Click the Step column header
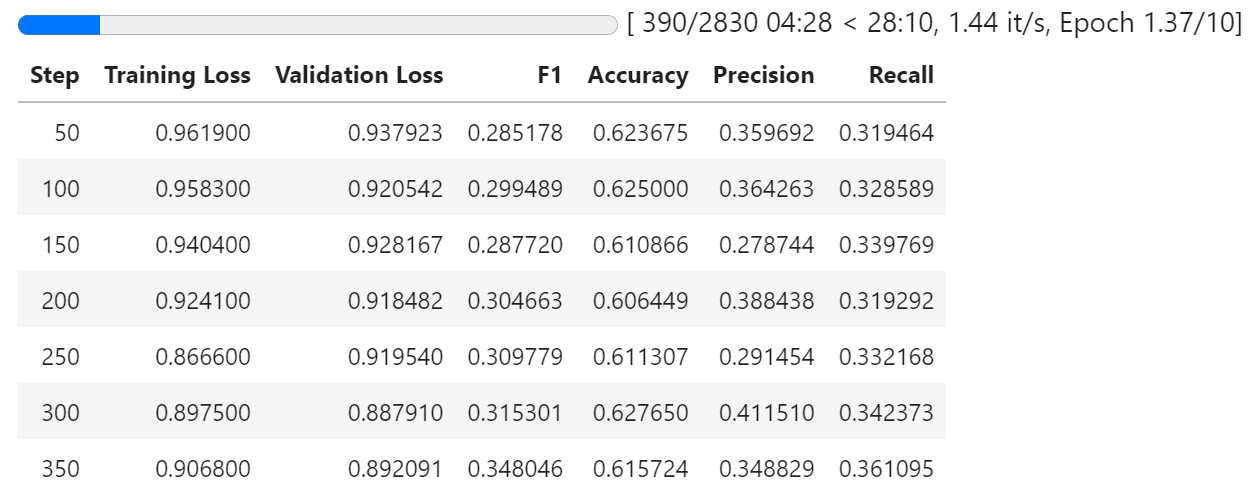Image resolution: width=1251 pixels, height=503 pixels. coord(55,75)
